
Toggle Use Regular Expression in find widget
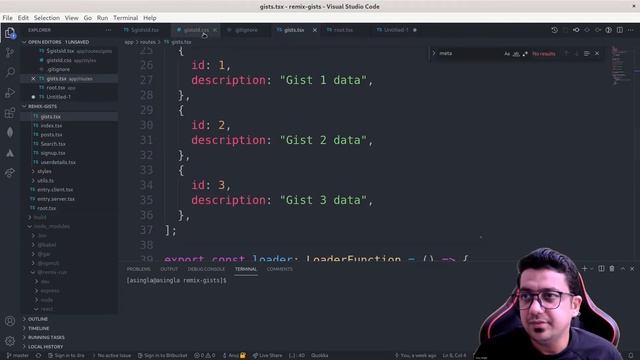click(x=525, y=53)
